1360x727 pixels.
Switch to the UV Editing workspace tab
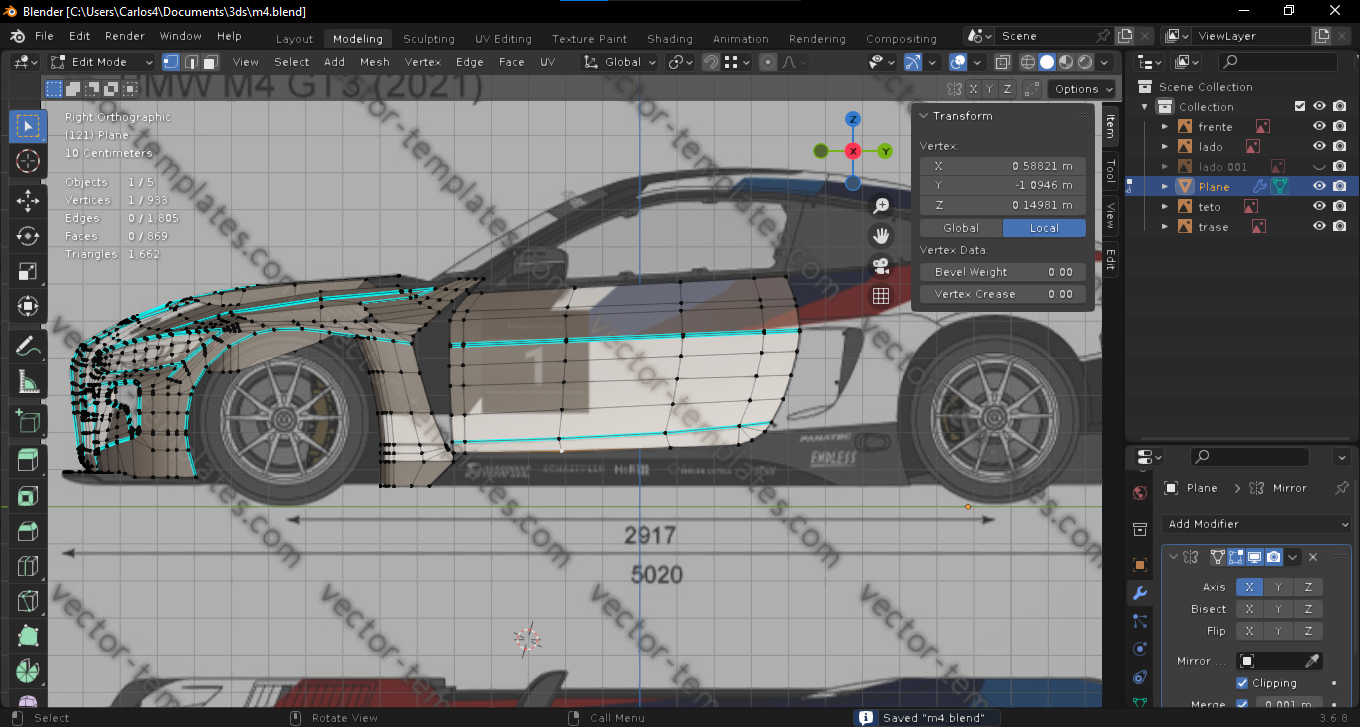pos(503,39)
